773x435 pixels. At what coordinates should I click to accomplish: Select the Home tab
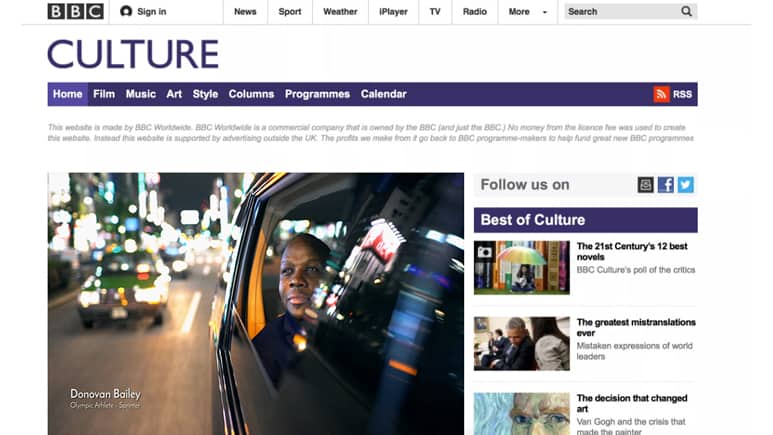68,94
